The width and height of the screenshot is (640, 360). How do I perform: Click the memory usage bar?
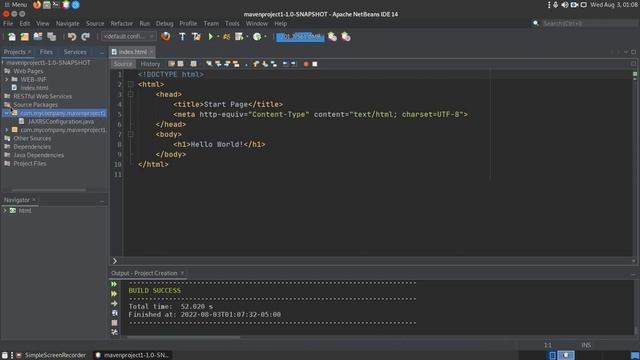[300, 37]
